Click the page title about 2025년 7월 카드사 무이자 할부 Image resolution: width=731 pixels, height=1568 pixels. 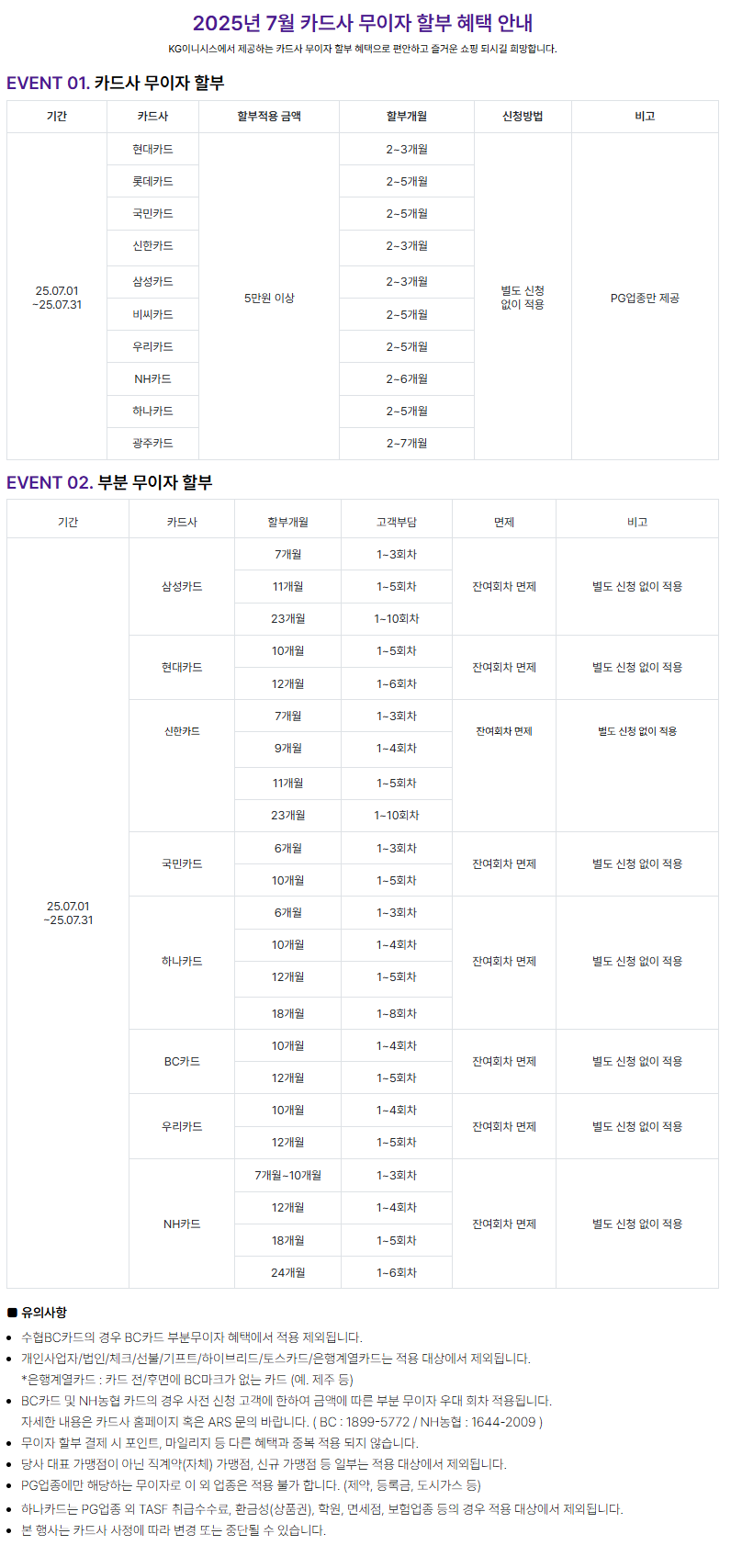tap(363, 23)
